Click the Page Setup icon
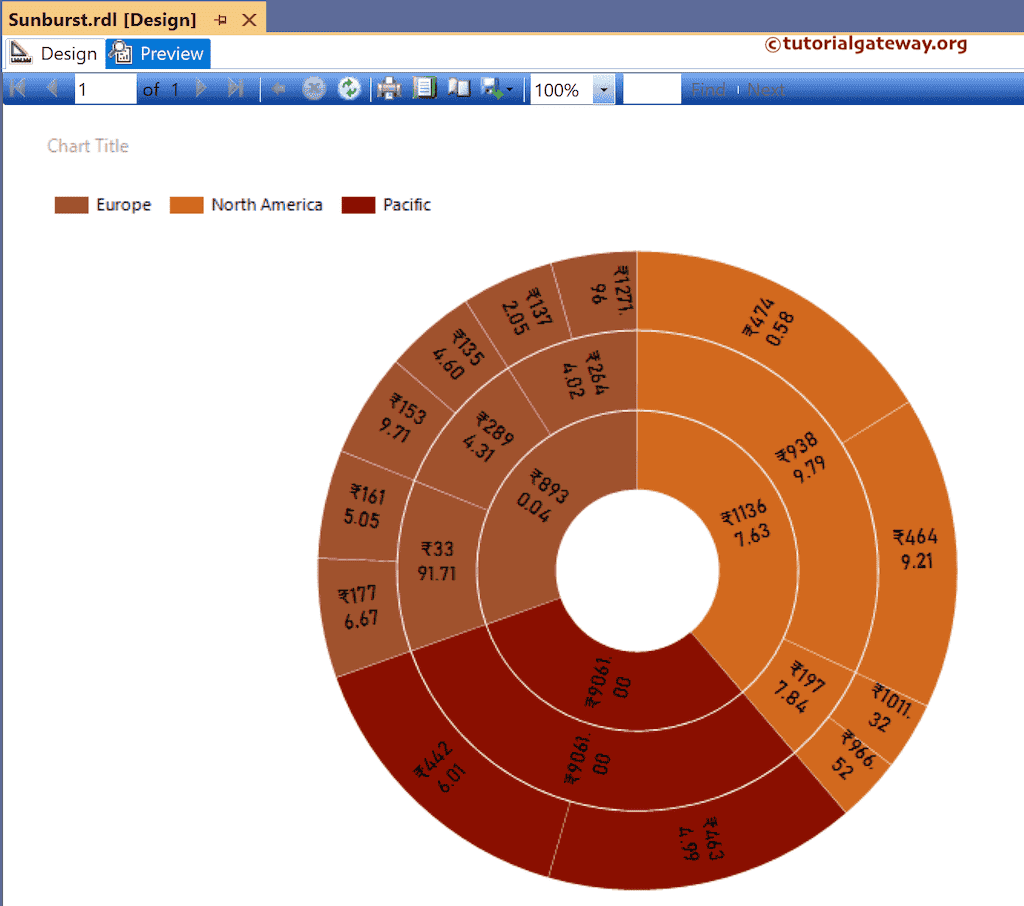This screenshot has height=906, width=1024. tap(459, 88)
